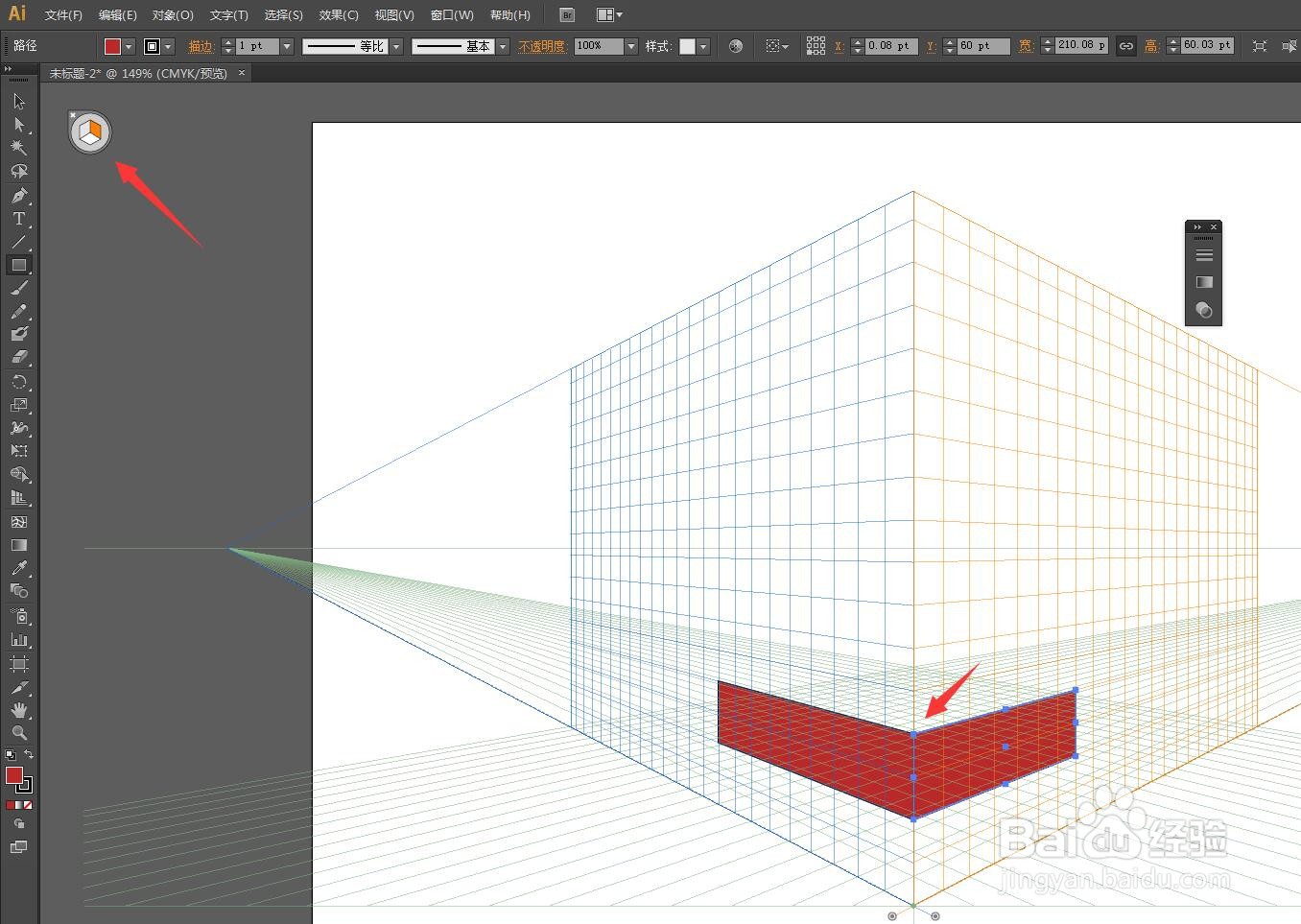Change screen mode at toolbox bottom
Image resolution: width=1301 pixels, height=924 pixels.
(19, 847)
